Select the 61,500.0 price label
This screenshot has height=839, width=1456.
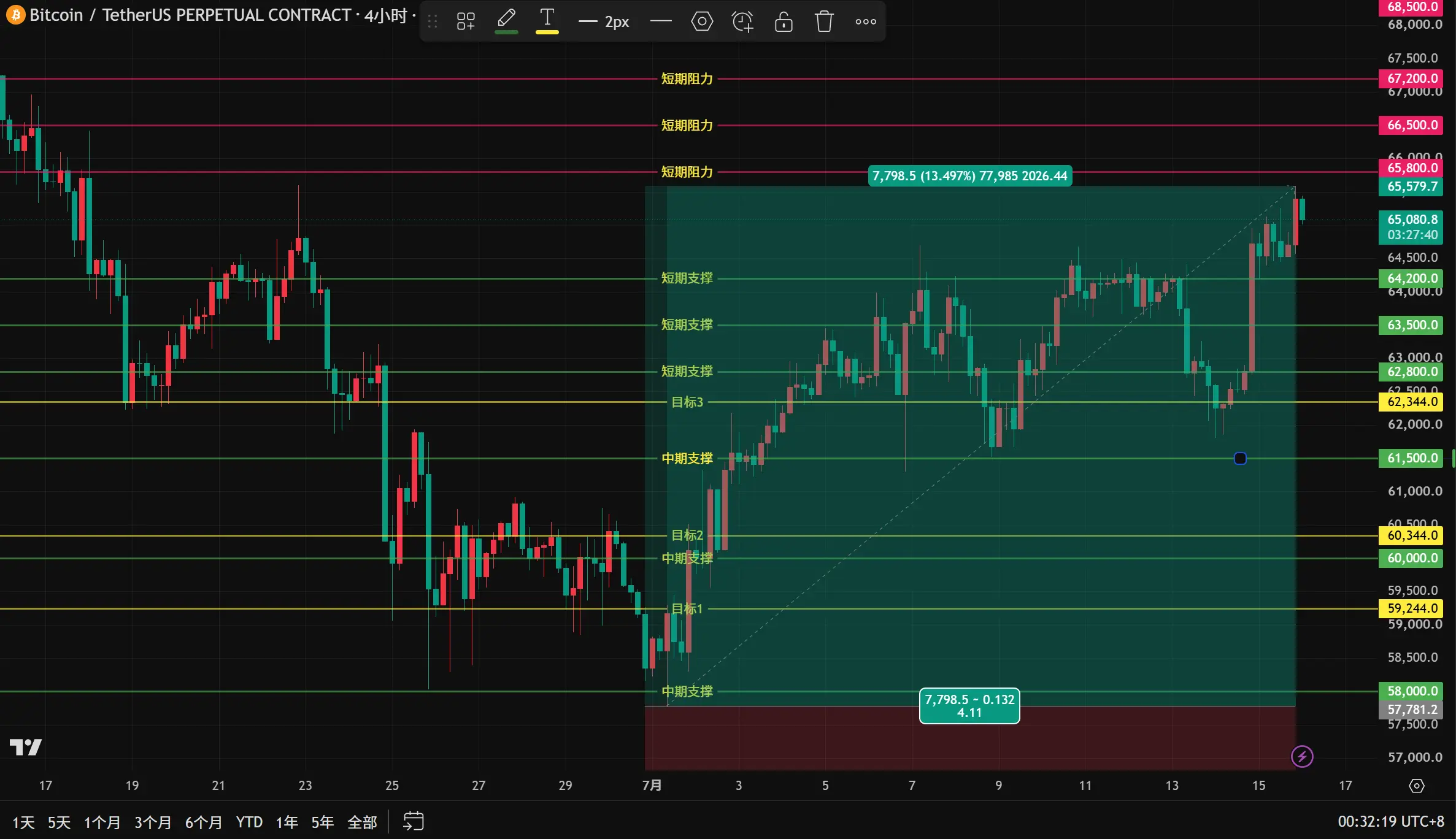pyautogui.click(x=1412, y=458)
